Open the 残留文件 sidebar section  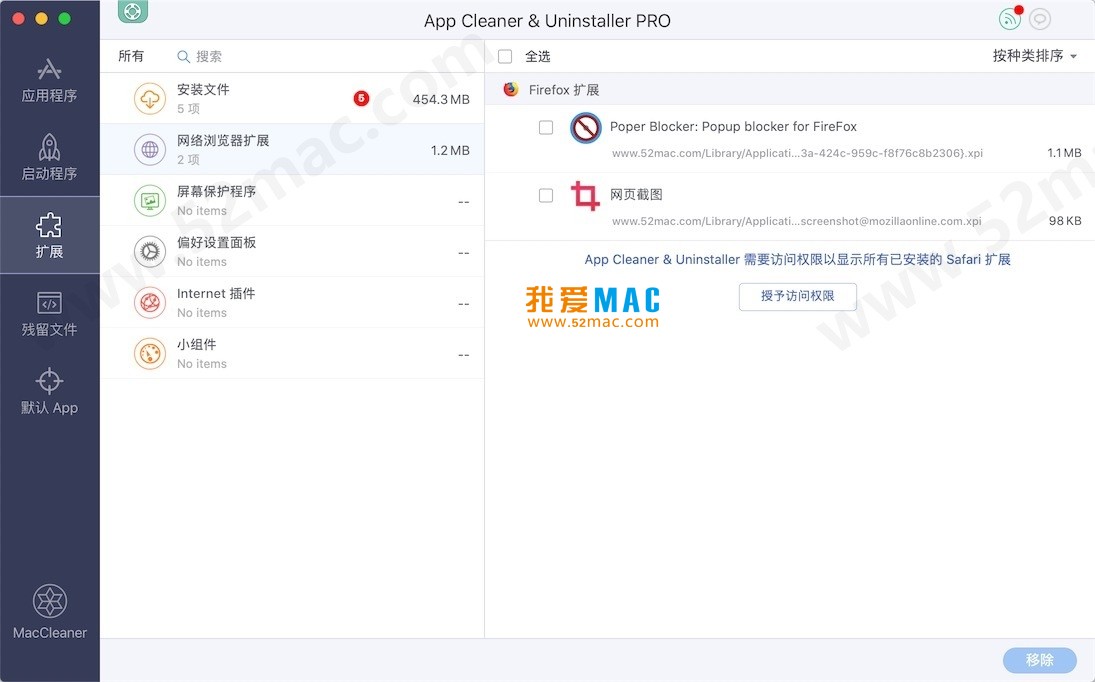[49, 313]
